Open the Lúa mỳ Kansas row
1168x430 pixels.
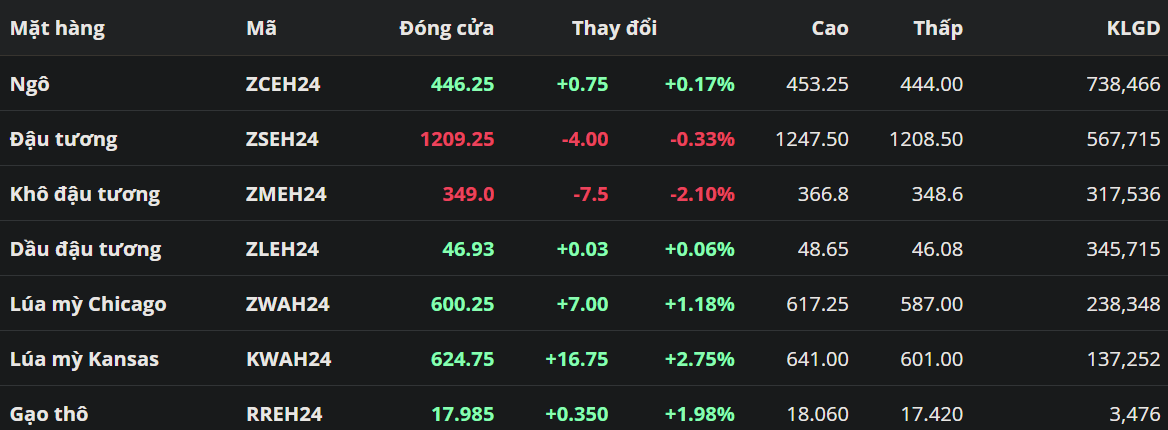click(x=84, y=359)
